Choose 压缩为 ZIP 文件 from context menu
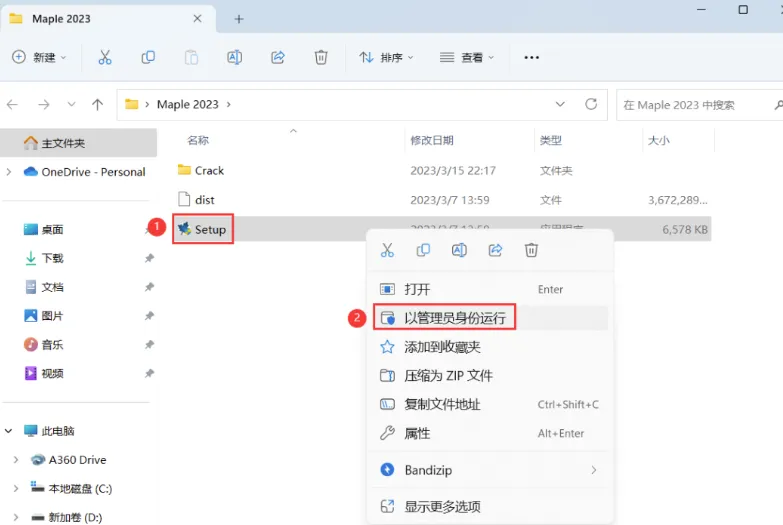The width and height of the screenshot is (783, 525). 490,376
